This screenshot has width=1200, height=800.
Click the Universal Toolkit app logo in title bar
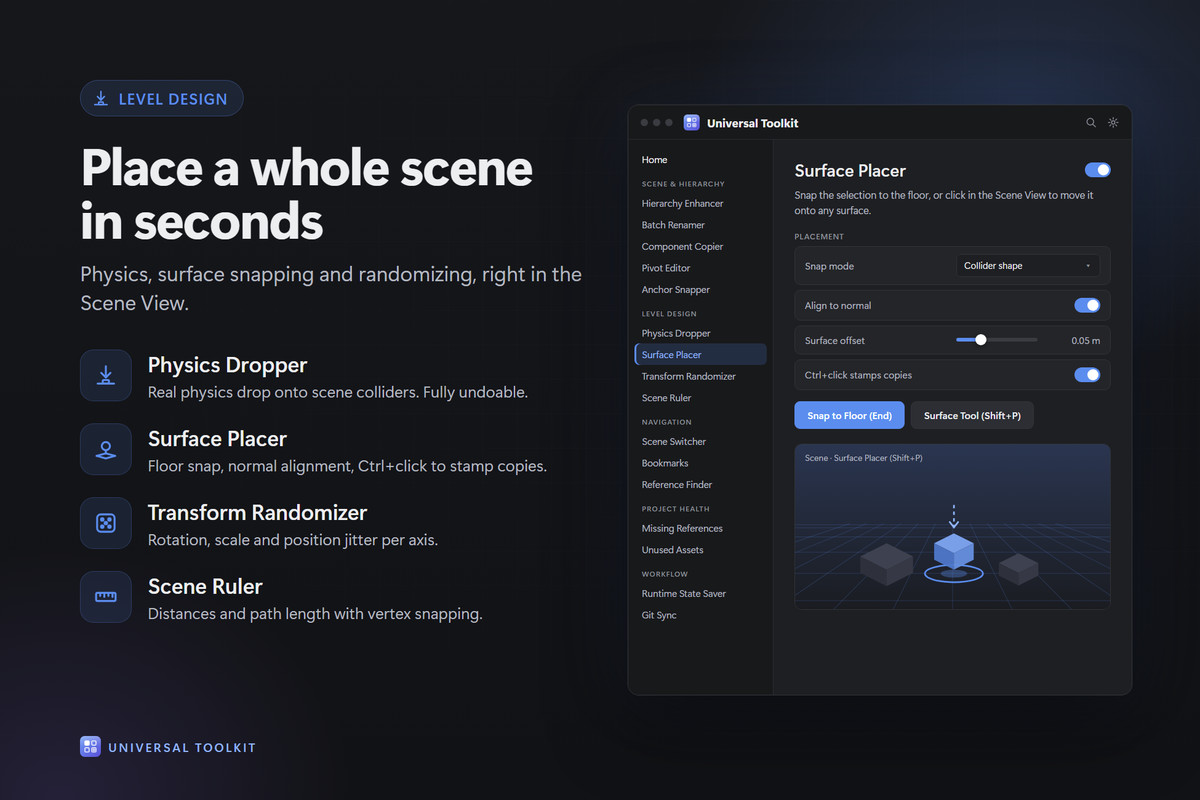pos(691,123)
